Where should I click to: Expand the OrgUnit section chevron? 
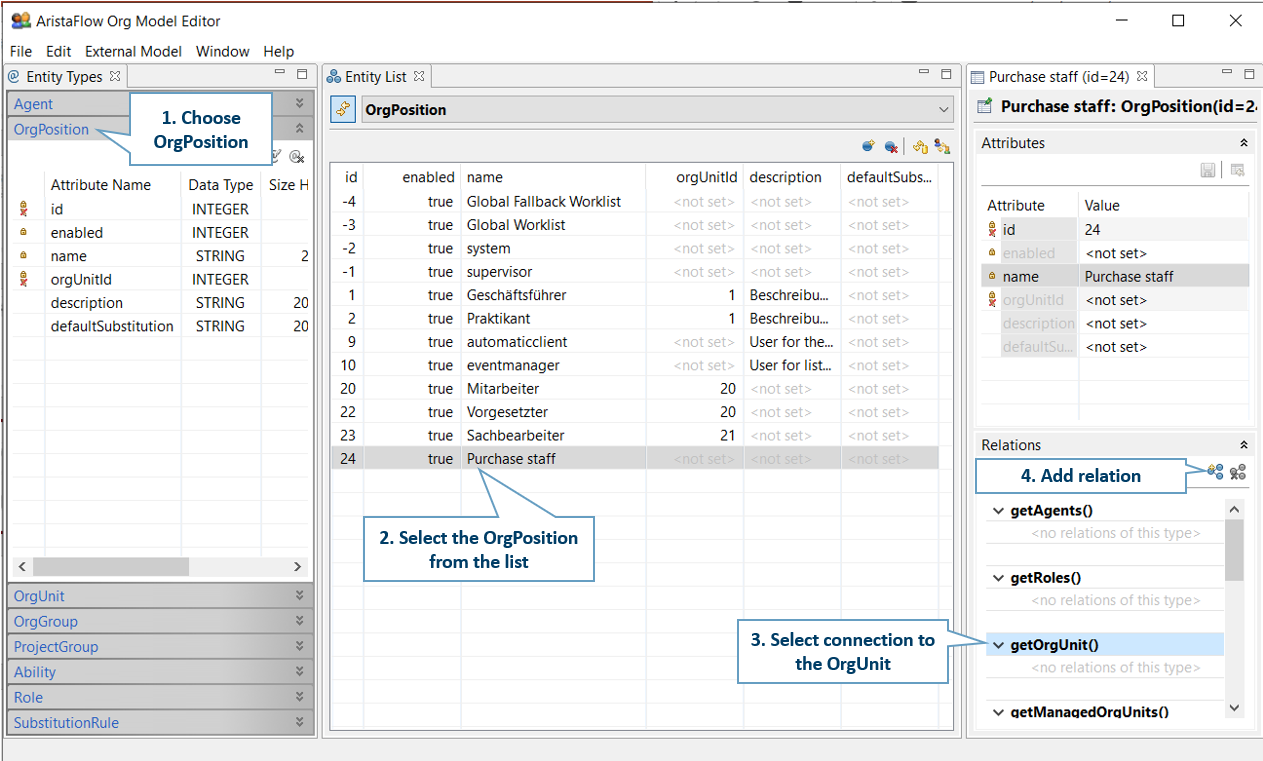coord(299,596)
